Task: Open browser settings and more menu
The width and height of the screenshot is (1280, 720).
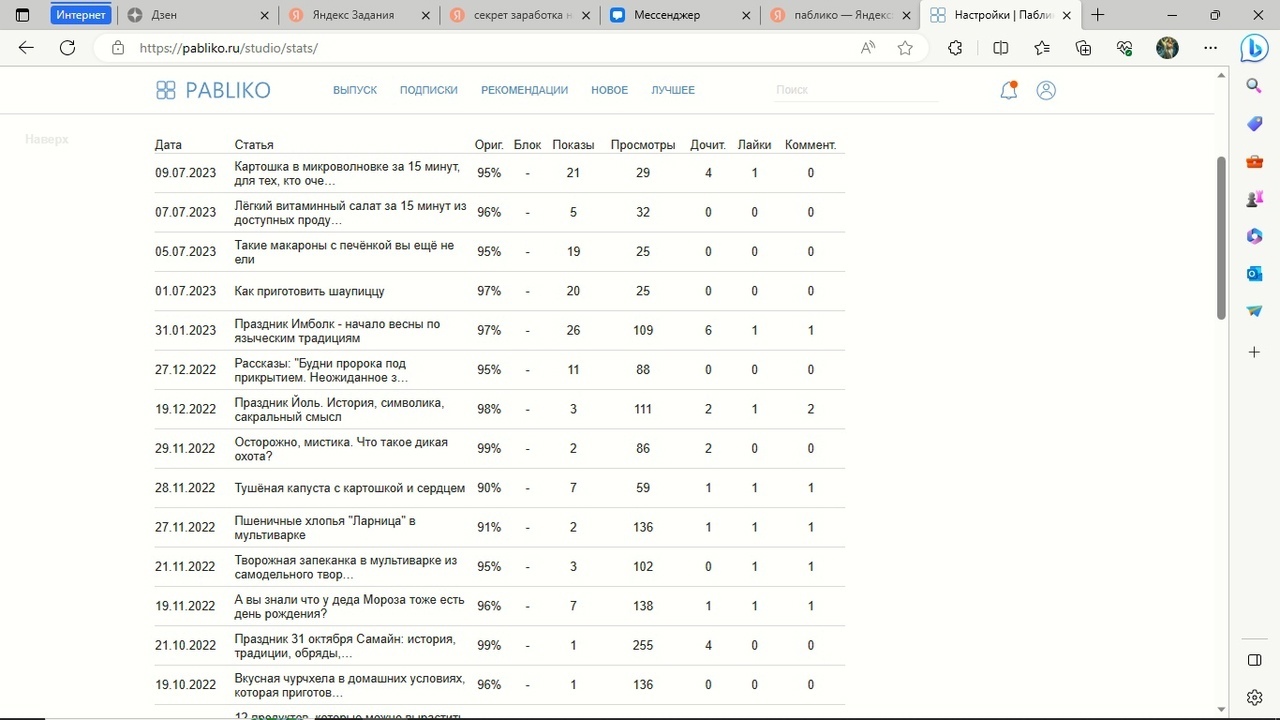Action: (1211, 48)
